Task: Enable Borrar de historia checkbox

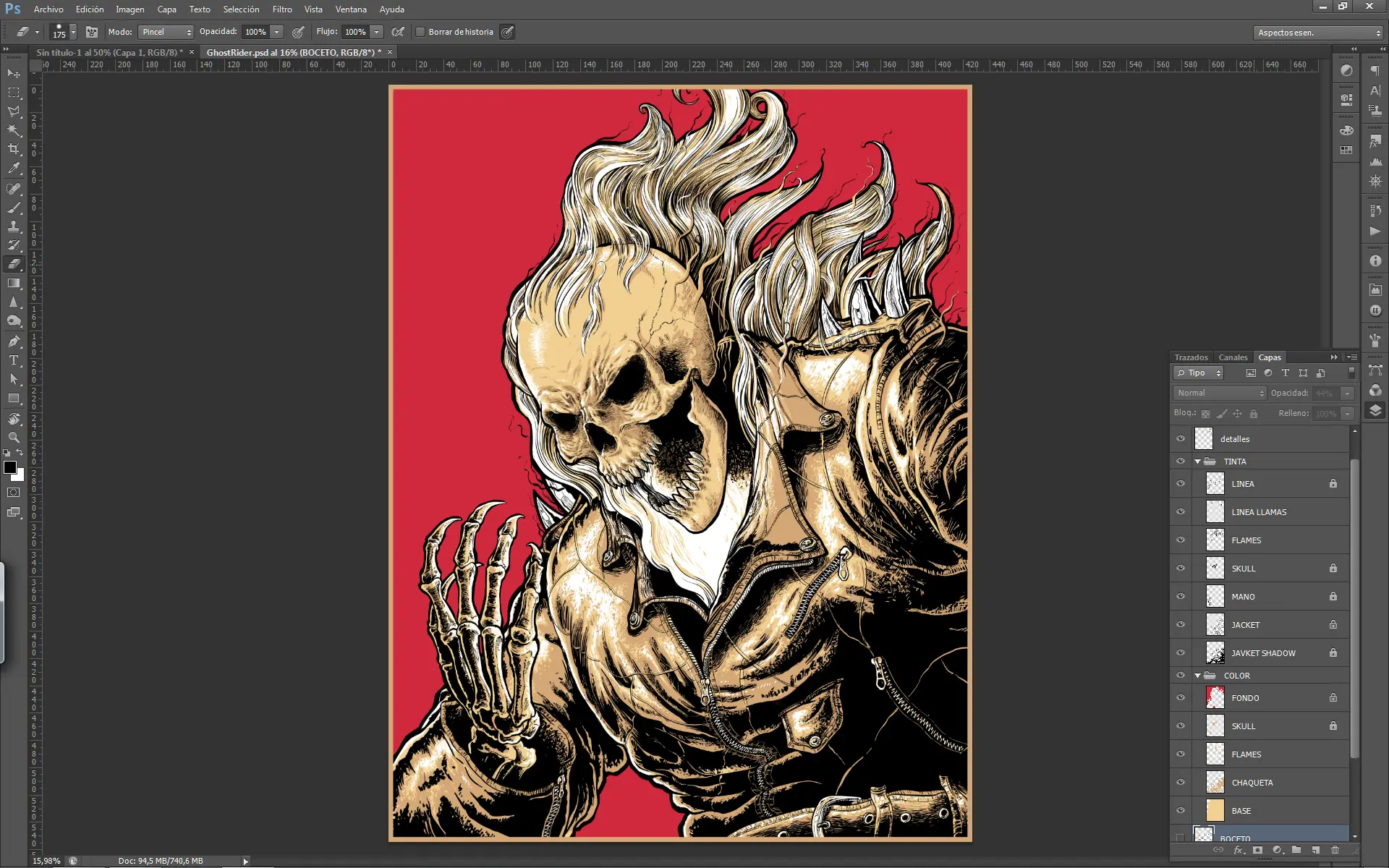Action: pos(420,32)
